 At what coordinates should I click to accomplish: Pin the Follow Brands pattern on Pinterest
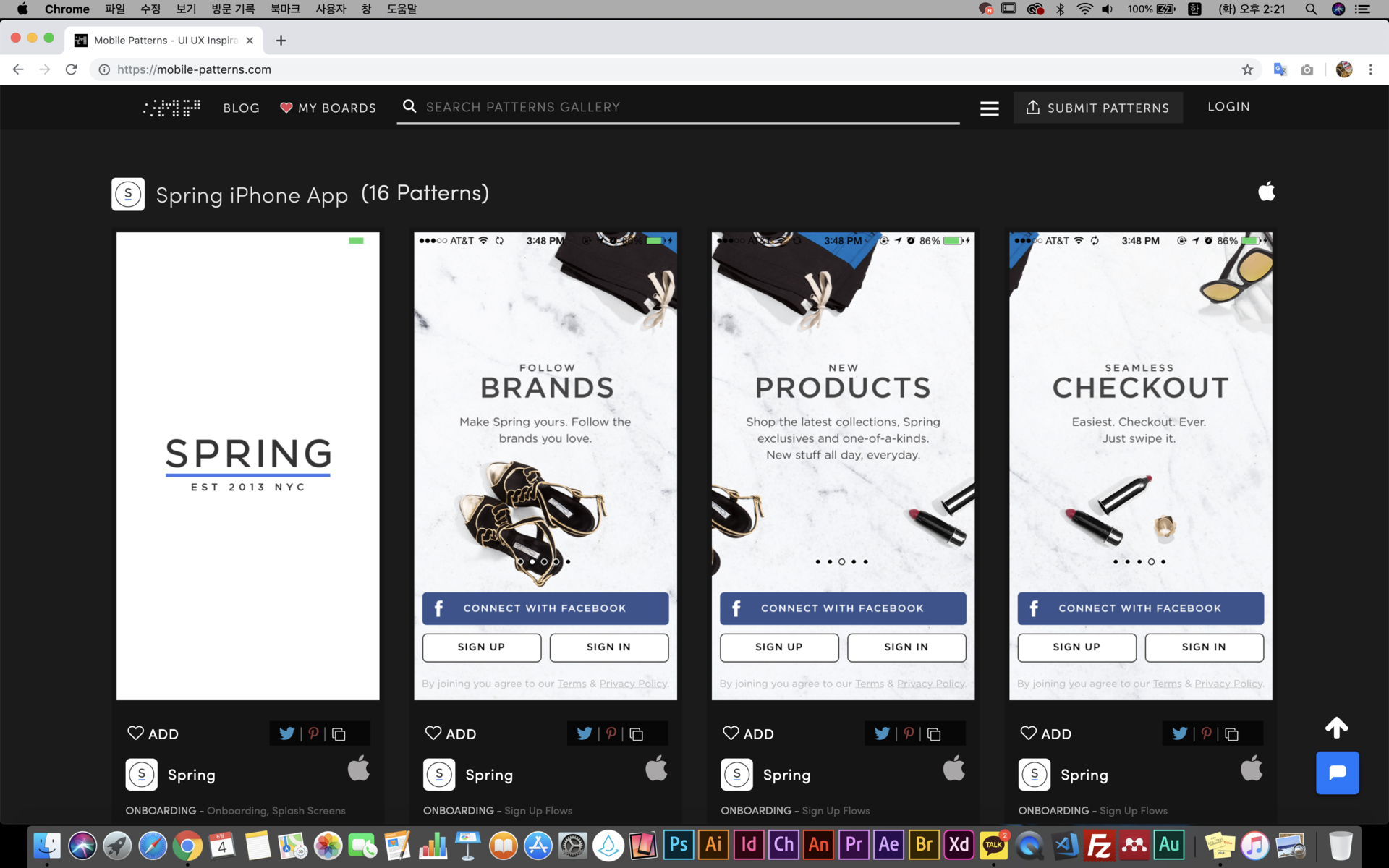(x=611, y=733)
